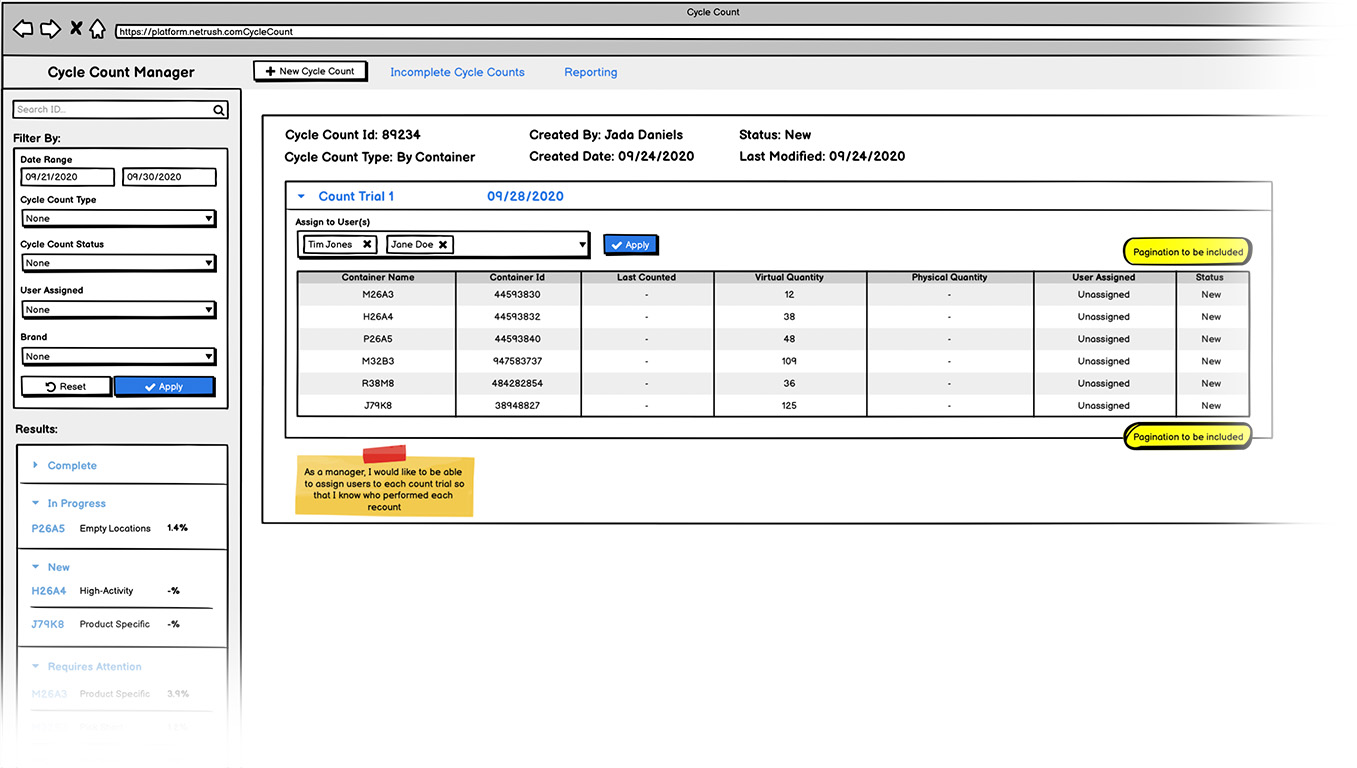Image resolution: width=1357 pixels, height=768 pixels.
Task: Collapse the Count Trial 1 section
Action: 301,196
